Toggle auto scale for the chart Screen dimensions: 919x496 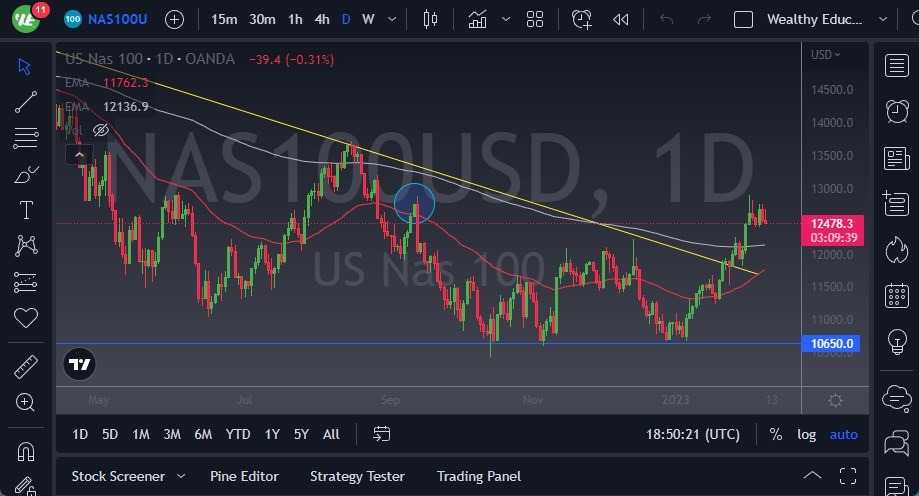tap(844, 434)
